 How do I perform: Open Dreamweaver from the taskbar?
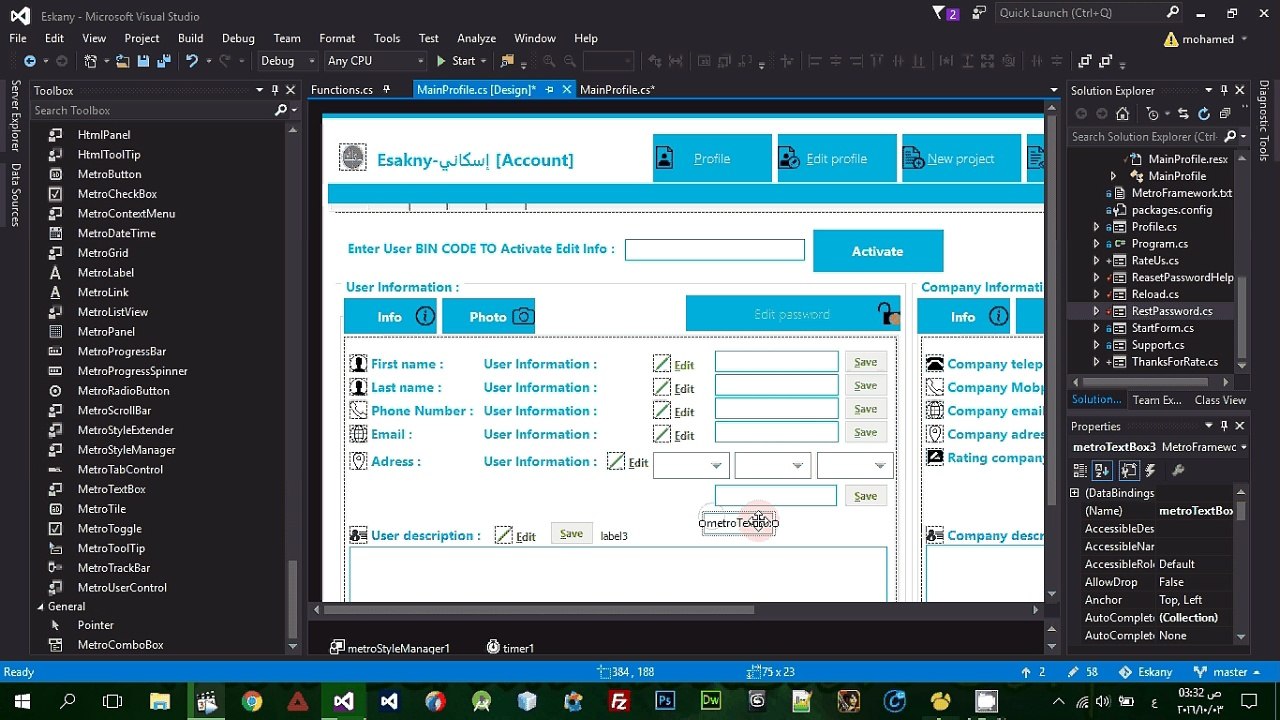(711, 701)
